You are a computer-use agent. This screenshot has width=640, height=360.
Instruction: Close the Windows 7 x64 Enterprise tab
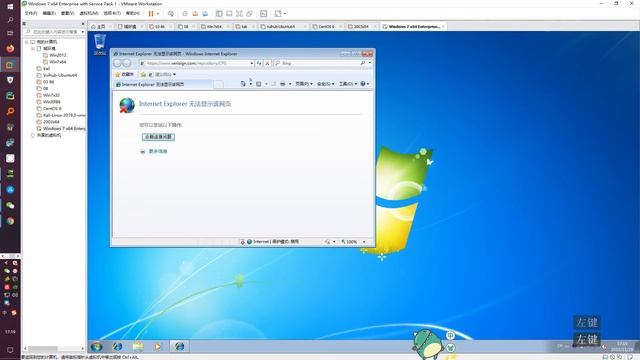[443, 27]
